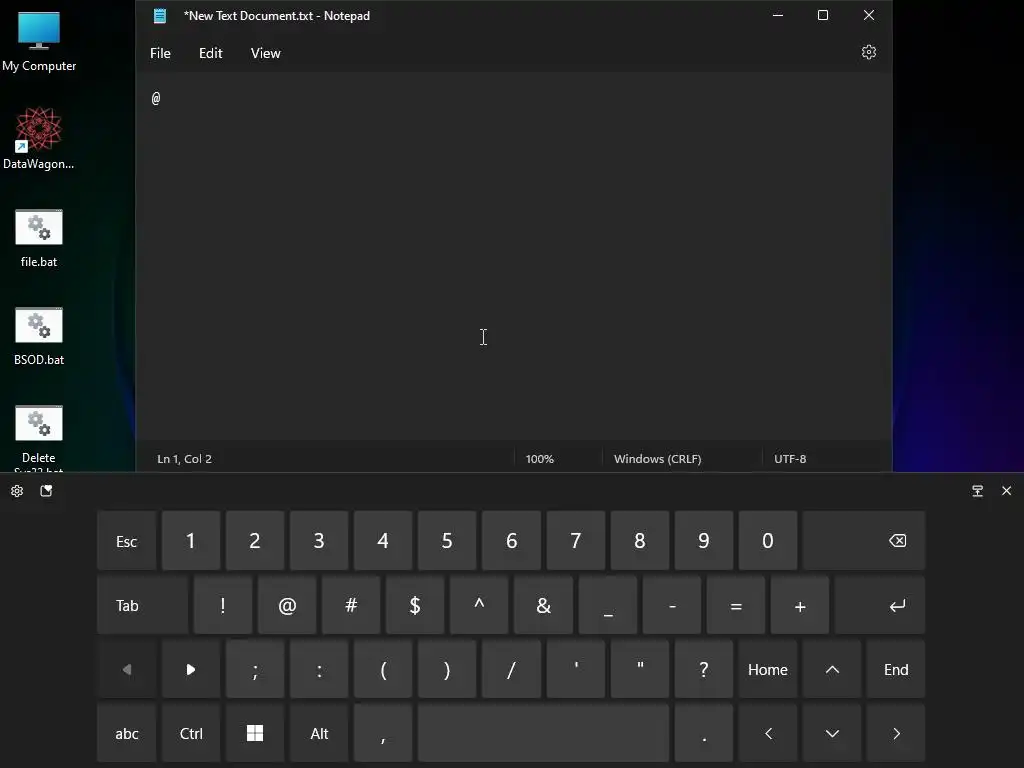Switch keyboard to abc letters layout
1024x768 pixels.
coord(127,733)
